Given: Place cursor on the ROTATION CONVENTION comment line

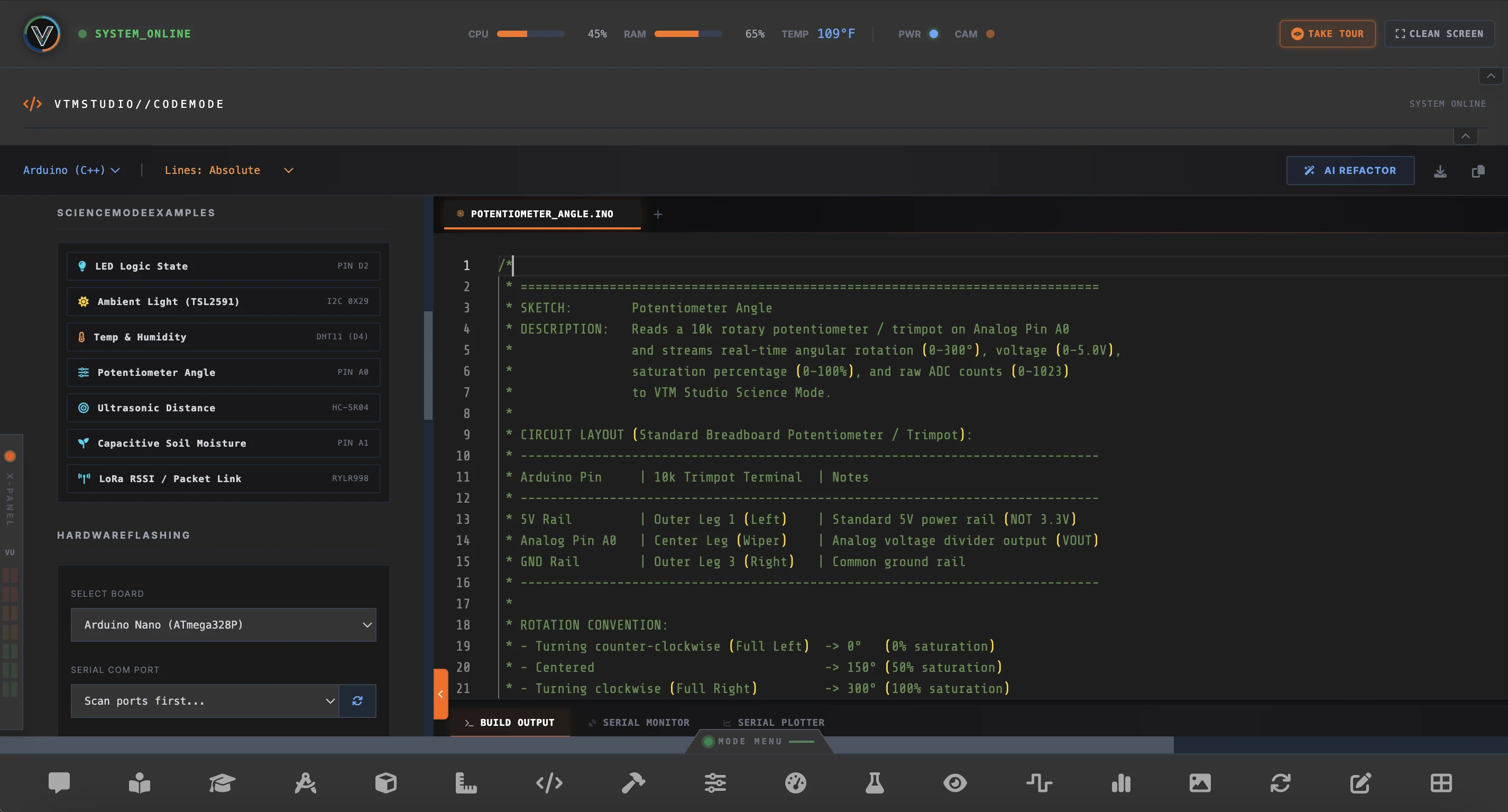Looking at the screenshot, I should click(x=594, y=625).
